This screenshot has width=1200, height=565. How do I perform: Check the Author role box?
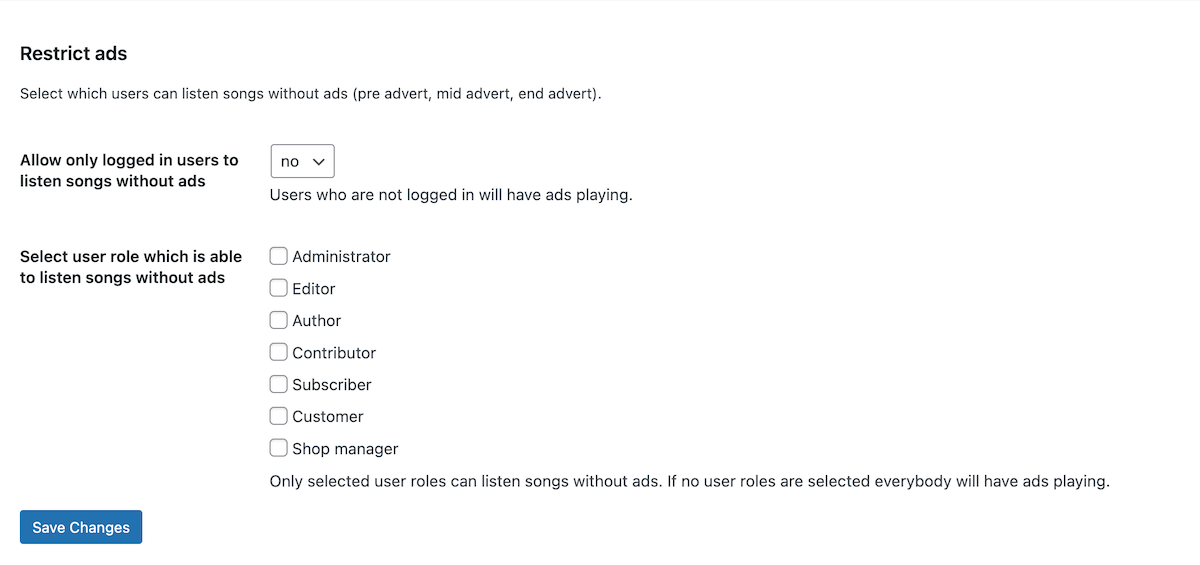279,320
